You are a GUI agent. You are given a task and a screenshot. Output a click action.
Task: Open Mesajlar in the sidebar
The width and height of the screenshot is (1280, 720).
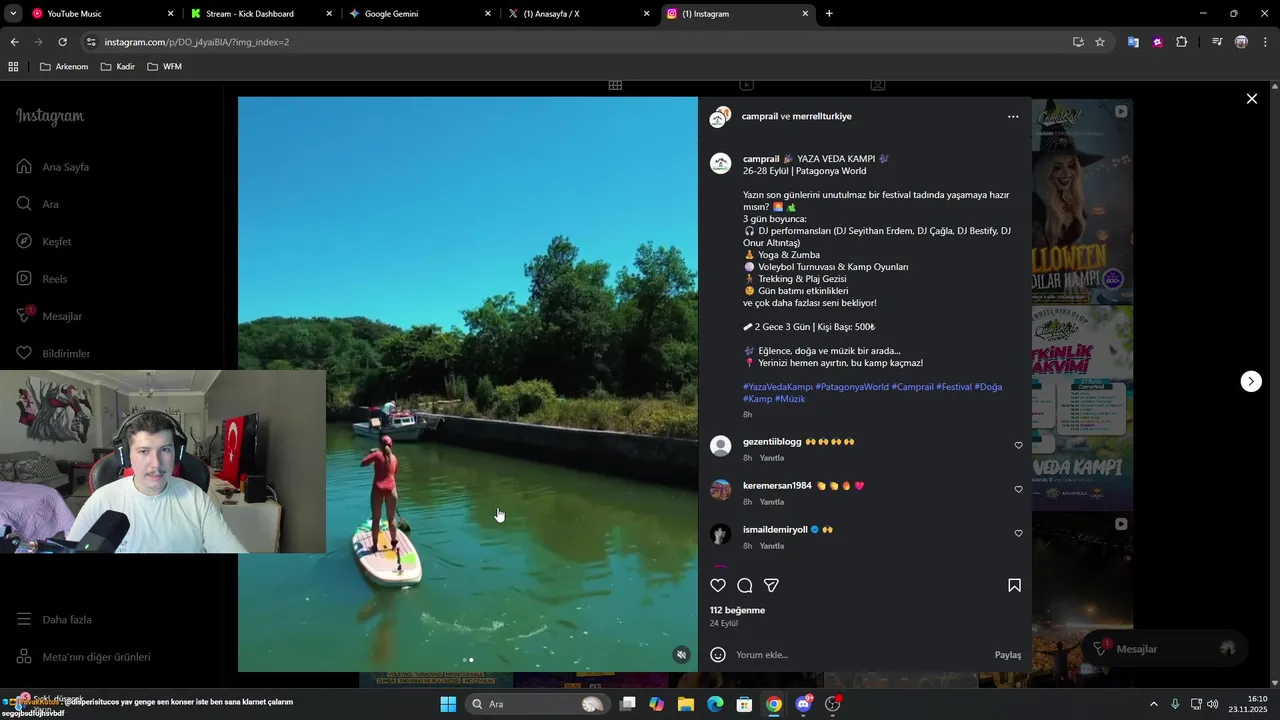[49, 316]
